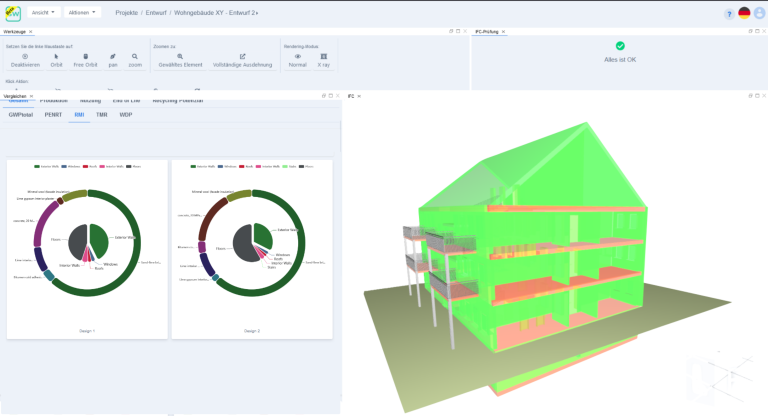
Task: Select the PENRT indicator tab
Action: click(53, 115)
